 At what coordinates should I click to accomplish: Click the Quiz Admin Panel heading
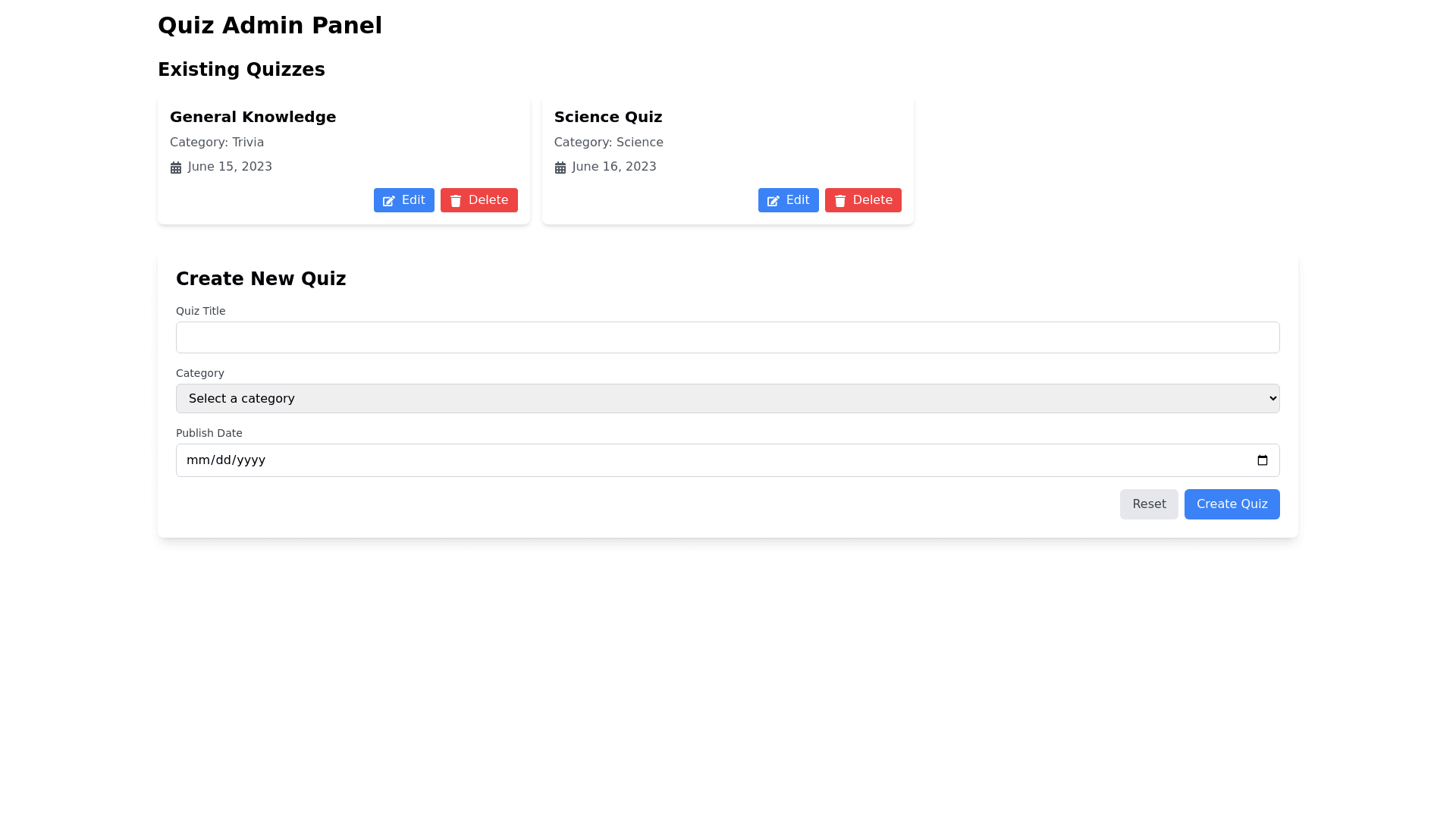(x=270, y=26)
